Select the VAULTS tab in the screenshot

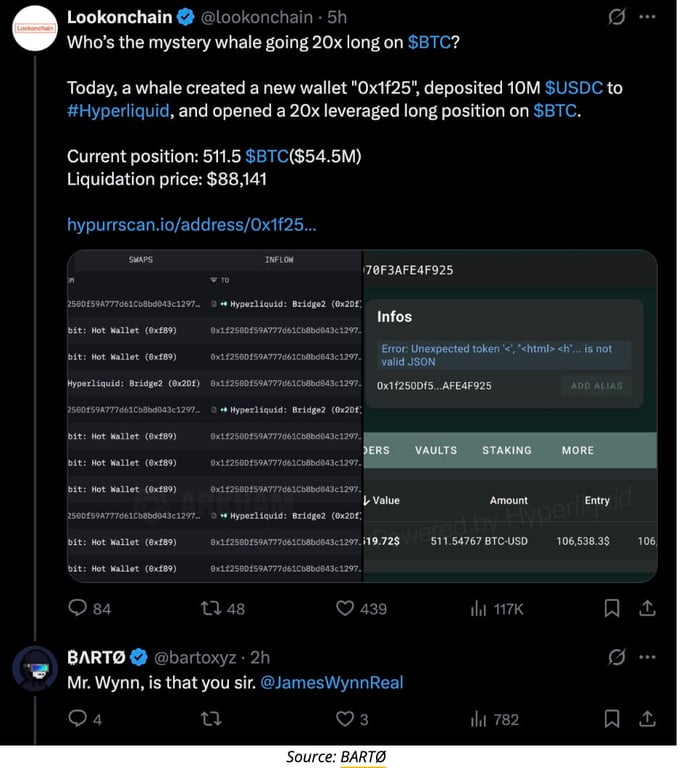pos(436,450)
